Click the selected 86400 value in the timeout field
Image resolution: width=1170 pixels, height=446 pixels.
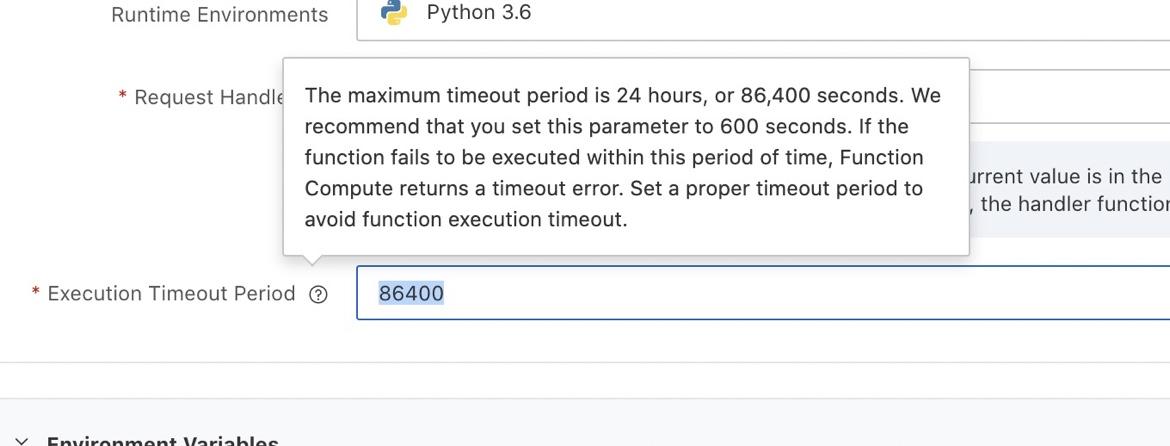click(410, 293)
